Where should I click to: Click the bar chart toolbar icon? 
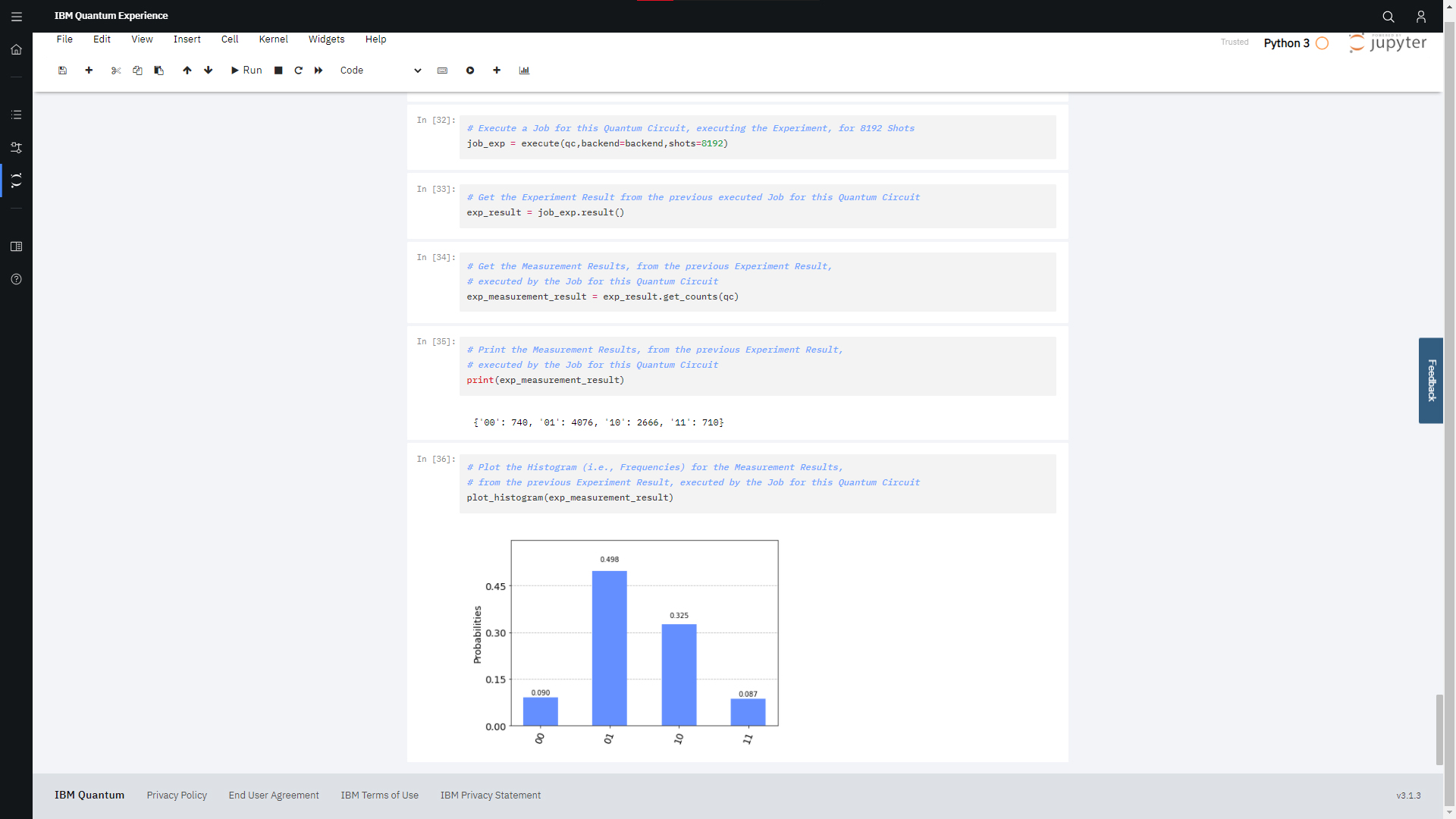tap(524, 71)
